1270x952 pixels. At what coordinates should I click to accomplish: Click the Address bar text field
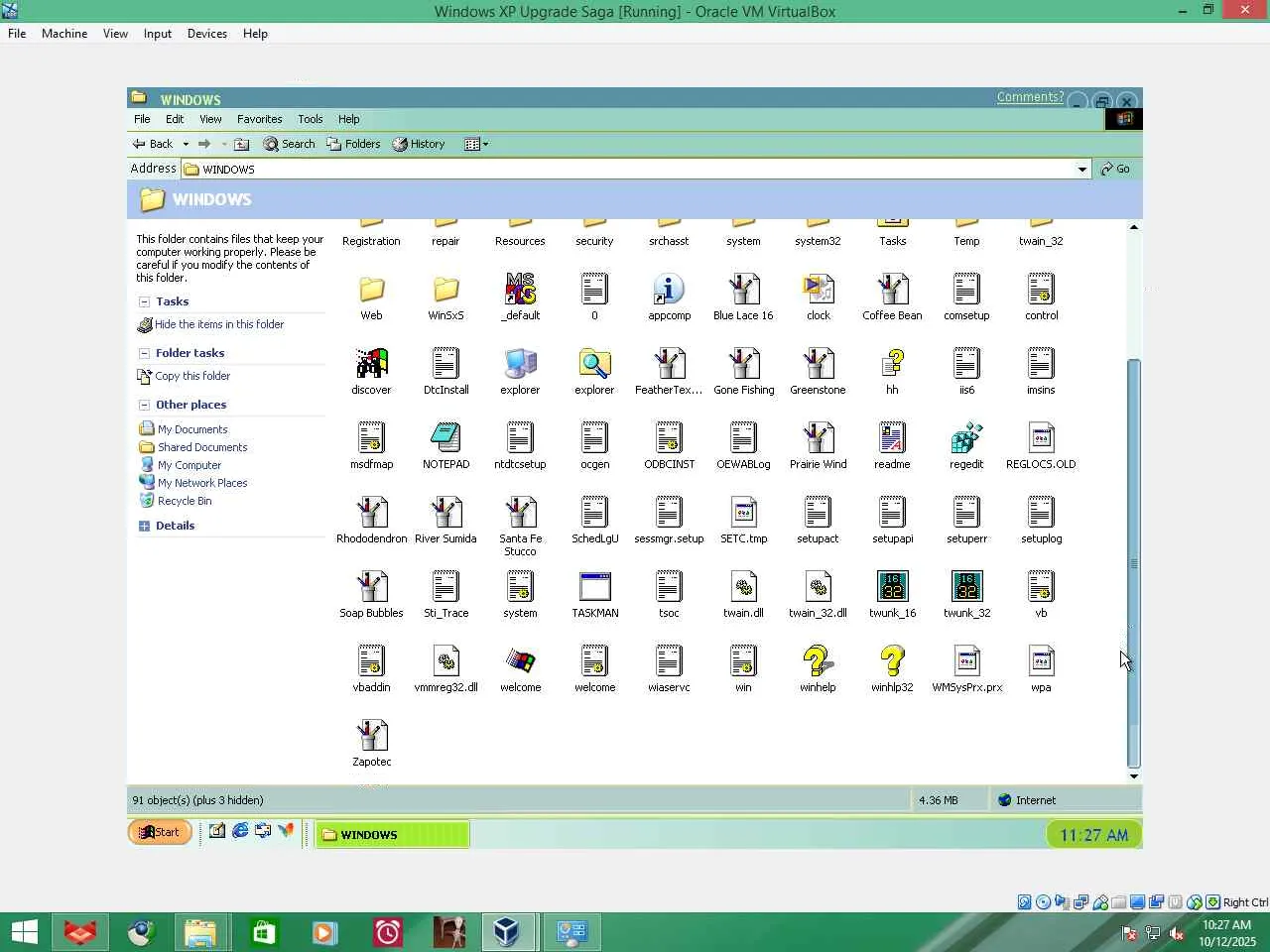click(636, 170)
